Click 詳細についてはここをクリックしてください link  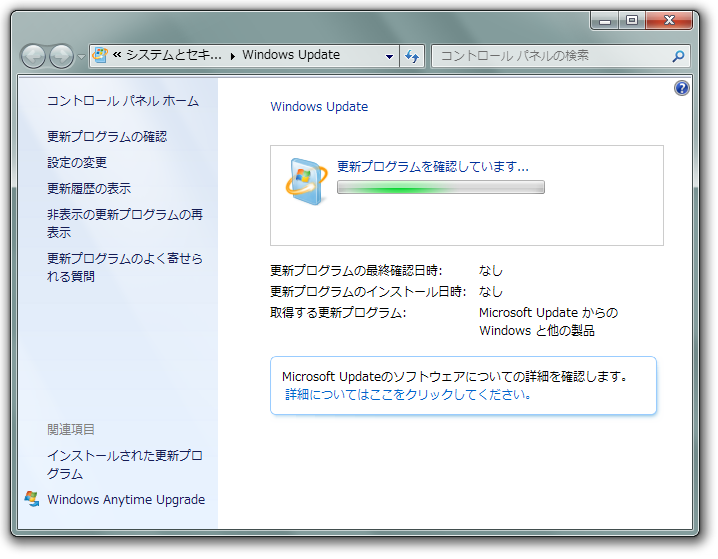coord(408,394)
